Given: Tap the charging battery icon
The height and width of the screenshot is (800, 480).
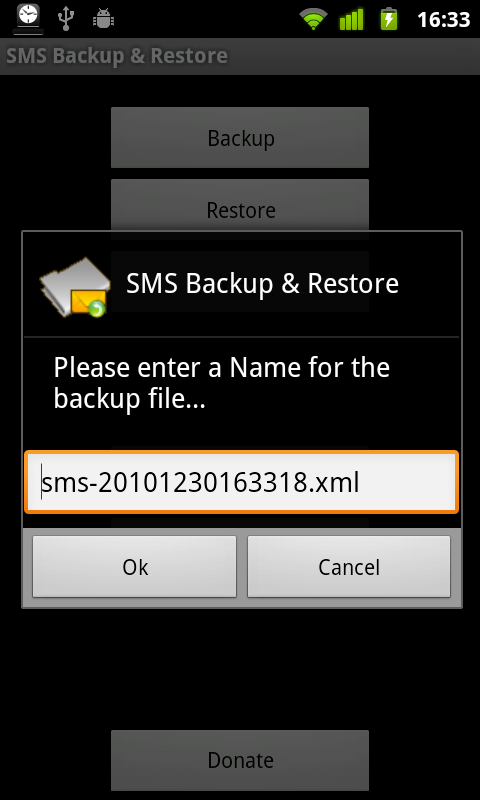Looking at the screenshot, I should 389,19.
